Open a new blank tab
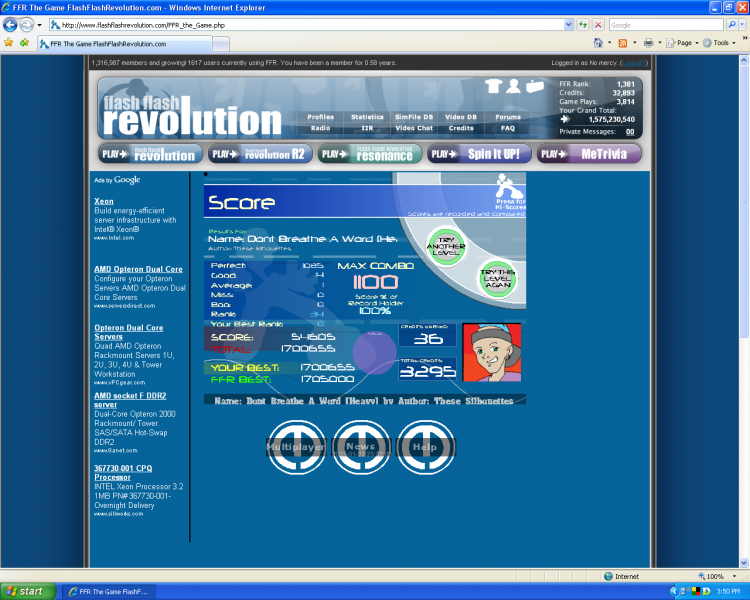Screen dimensions: 750x600 point(221,44)
